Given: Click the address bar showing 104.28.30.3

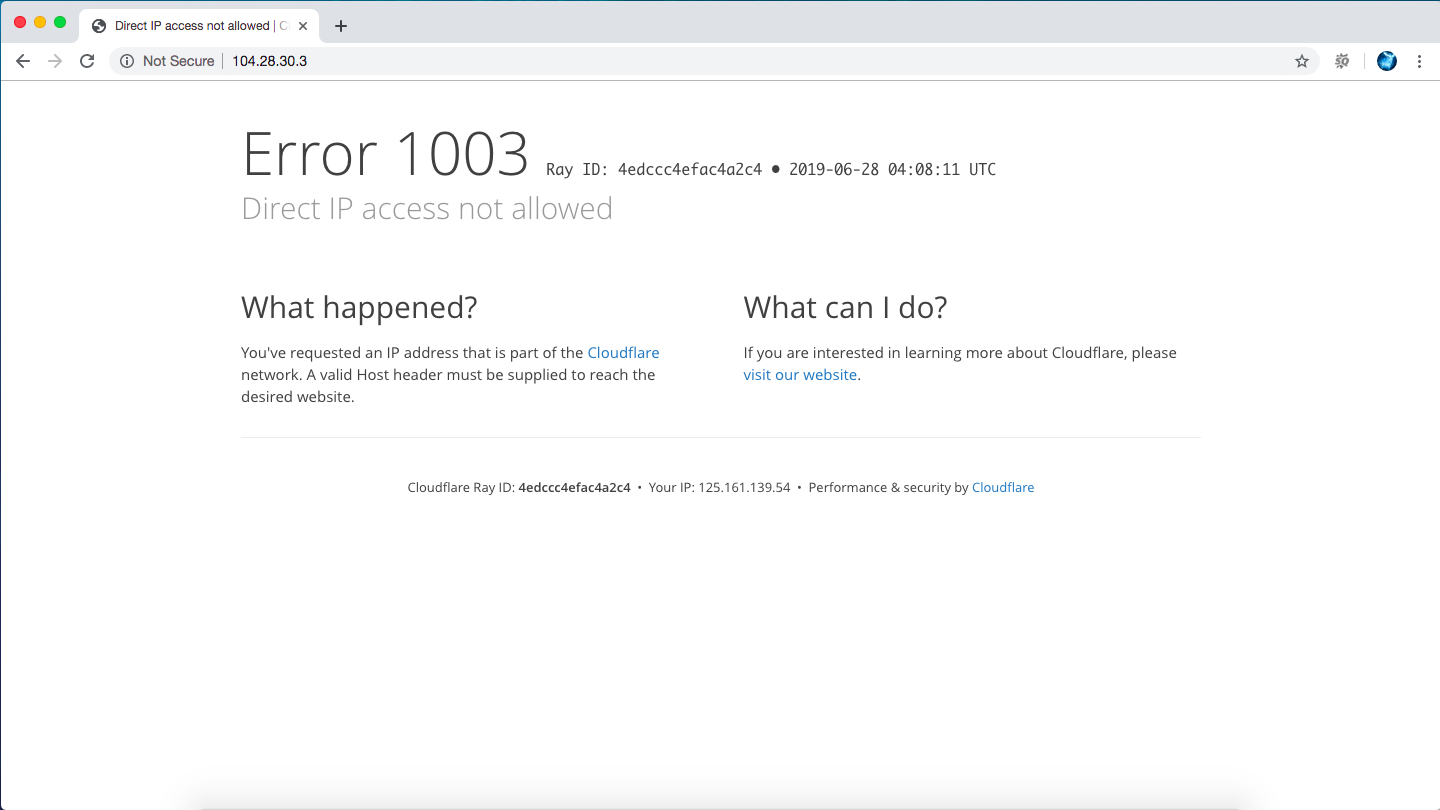Looking at the screenshot, I should click(x=700, y=61).
